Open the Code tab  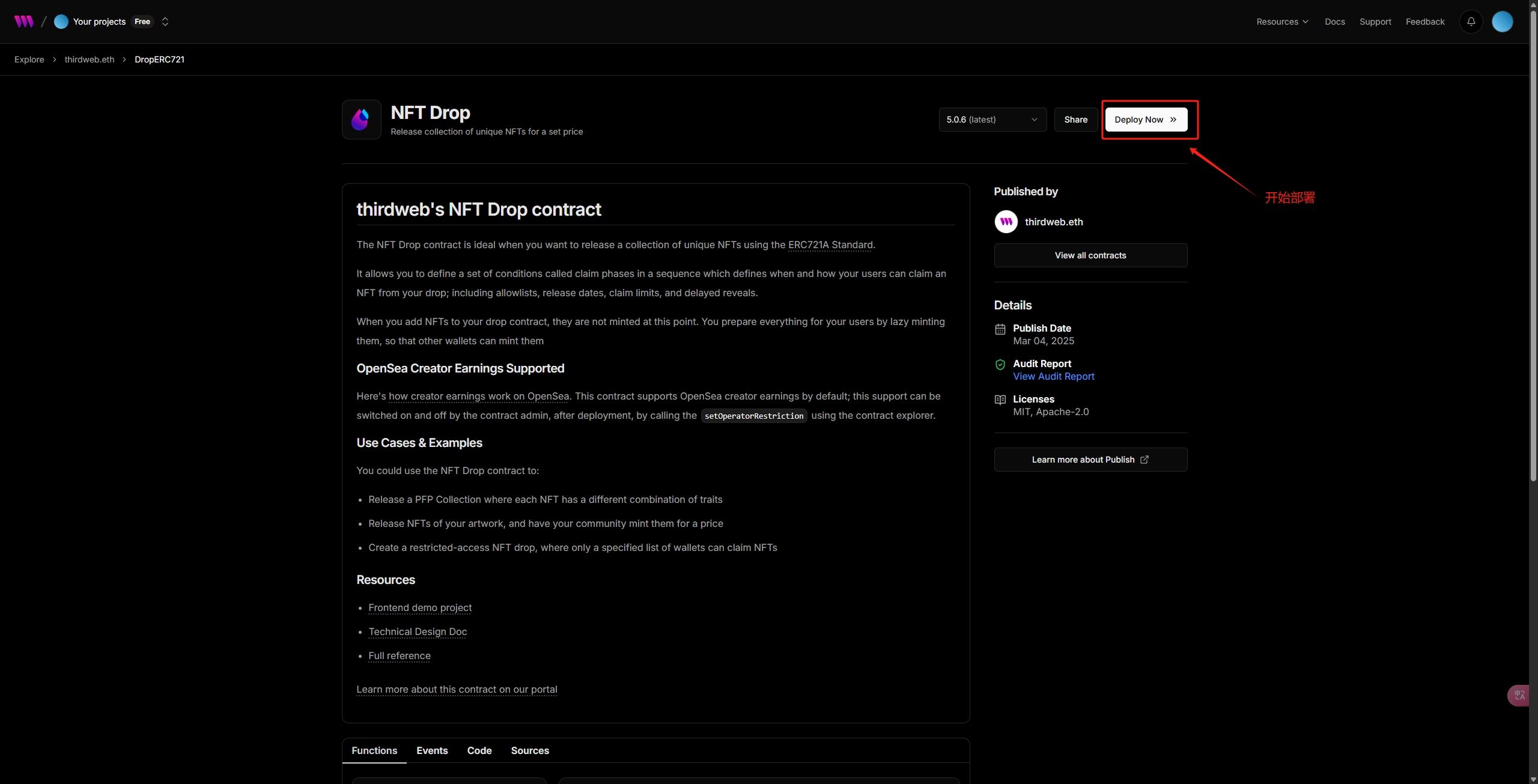pyautogui.click(x=479, y=750)
